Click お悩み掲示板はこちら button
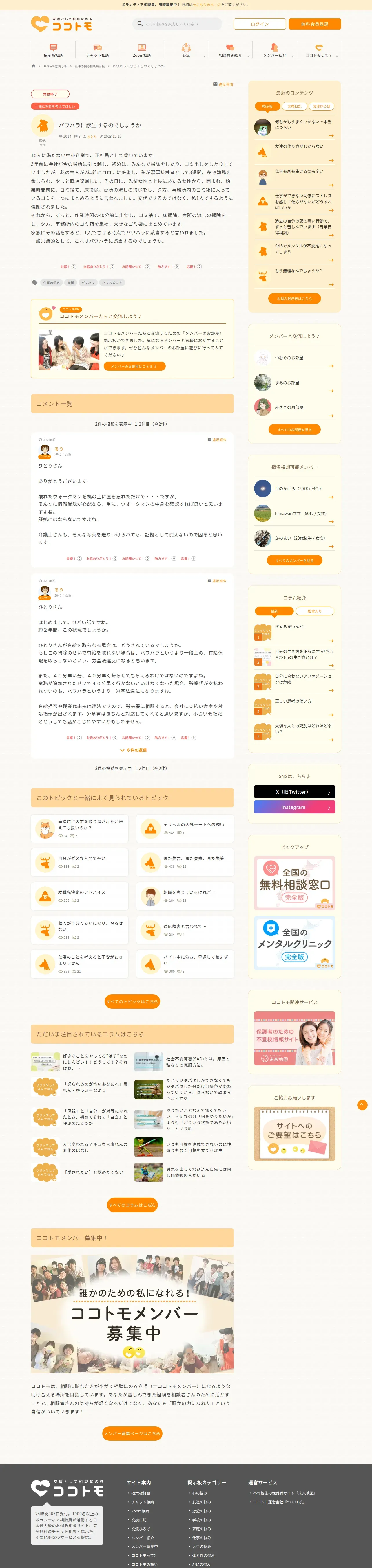Viewport: 372px width, 1568px height. pyautogui.click(x=295, y=298)
